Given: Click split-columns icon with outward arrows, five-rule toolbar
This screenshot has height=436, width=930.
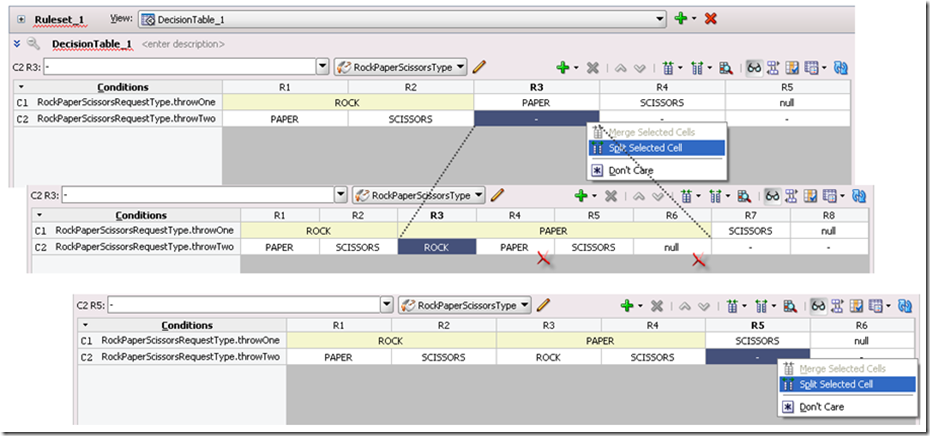Looking at the screenshot, I should point(696,68).
